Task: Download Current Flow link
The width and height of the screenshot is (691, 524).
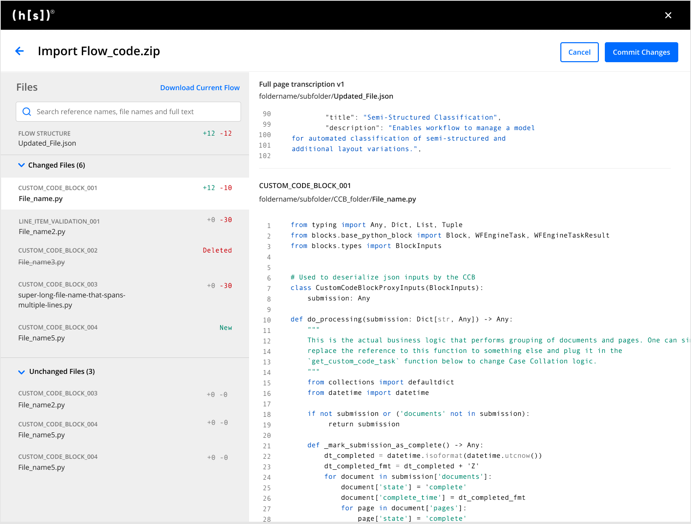Action: pos(200,88)
